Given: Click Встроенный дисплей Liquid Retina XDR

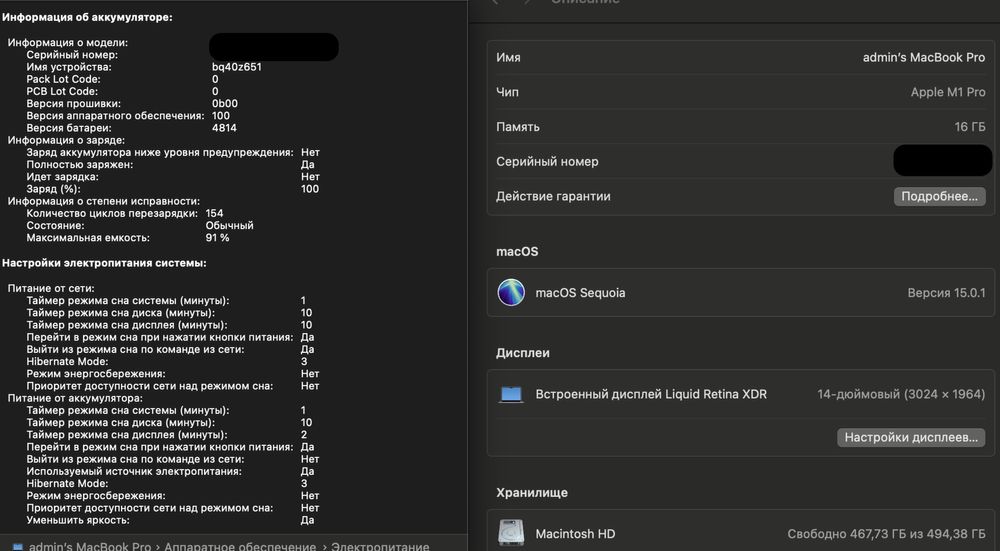Looking at the screenshot, I should pyautogui.click(x=651, y=394).
